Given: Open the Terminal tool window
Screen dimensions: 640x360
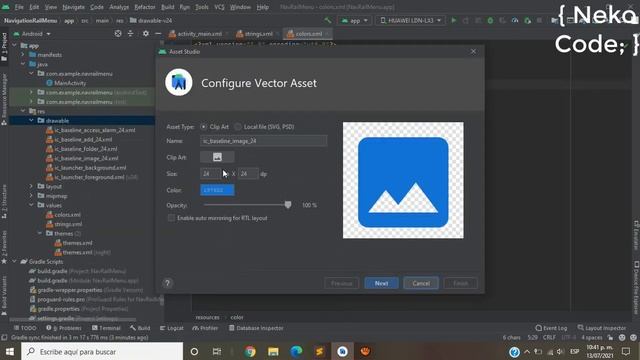Looking at the screenshot, I should click(x=106, y=328).
